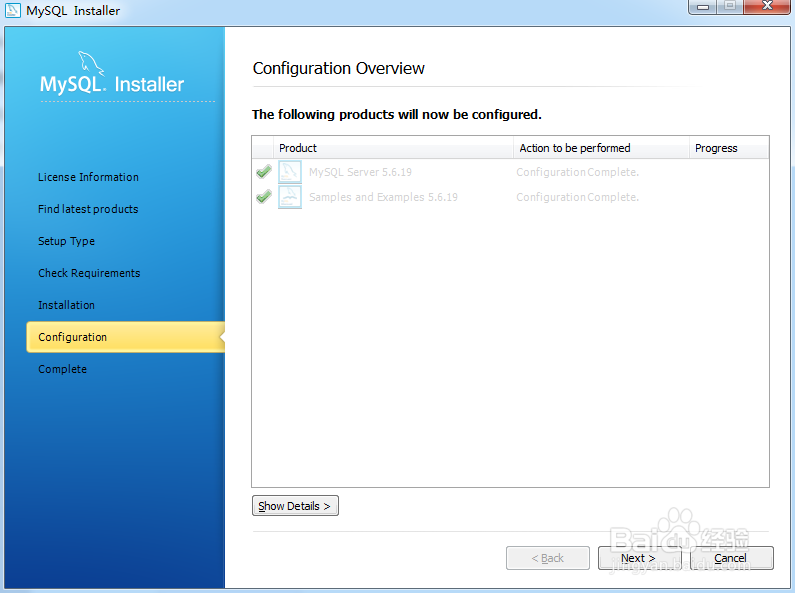Close the MySQL Installer window
Image resolution: width=795 pixels, height=593 pixels.
click(x=768, y=7)
